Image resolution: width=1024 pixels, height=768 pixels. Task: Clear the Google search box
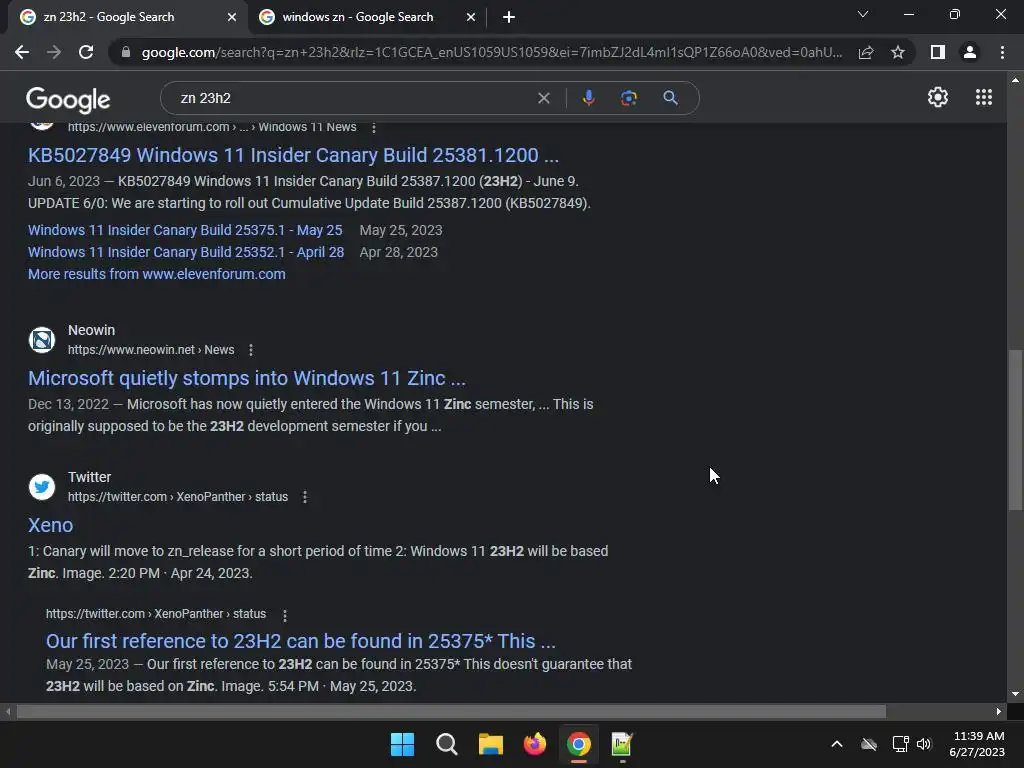(x=543, y=98)
